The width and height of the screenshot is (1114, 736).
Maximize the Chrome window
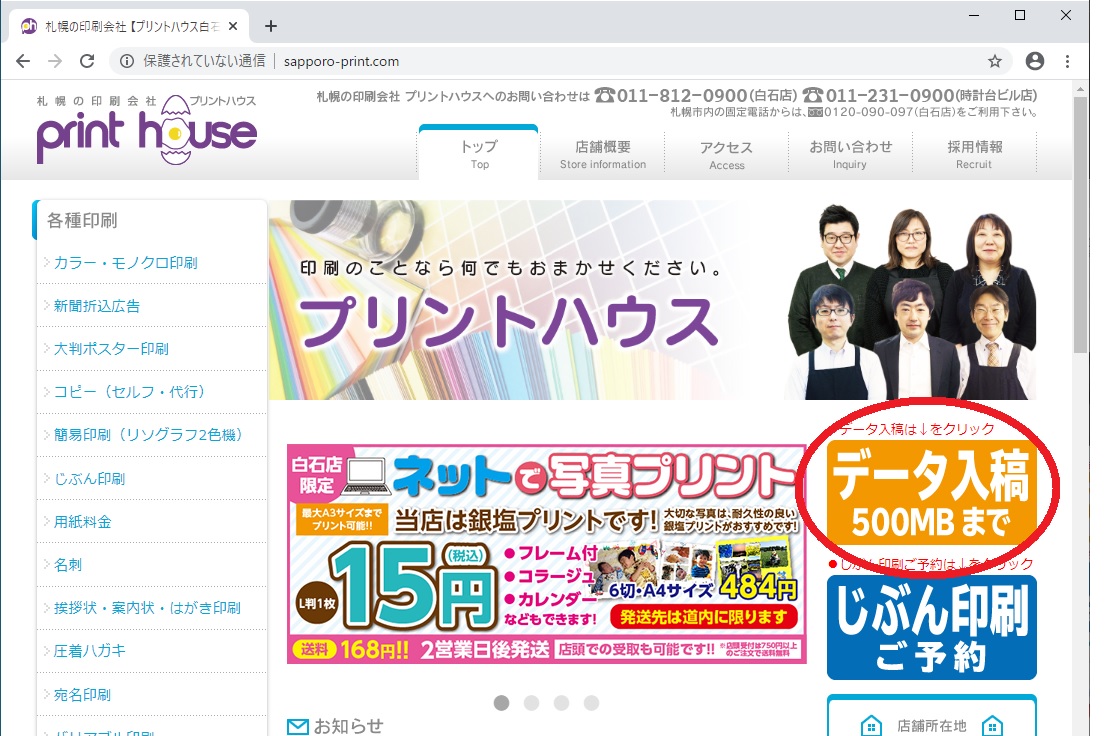coord(1020,15)
